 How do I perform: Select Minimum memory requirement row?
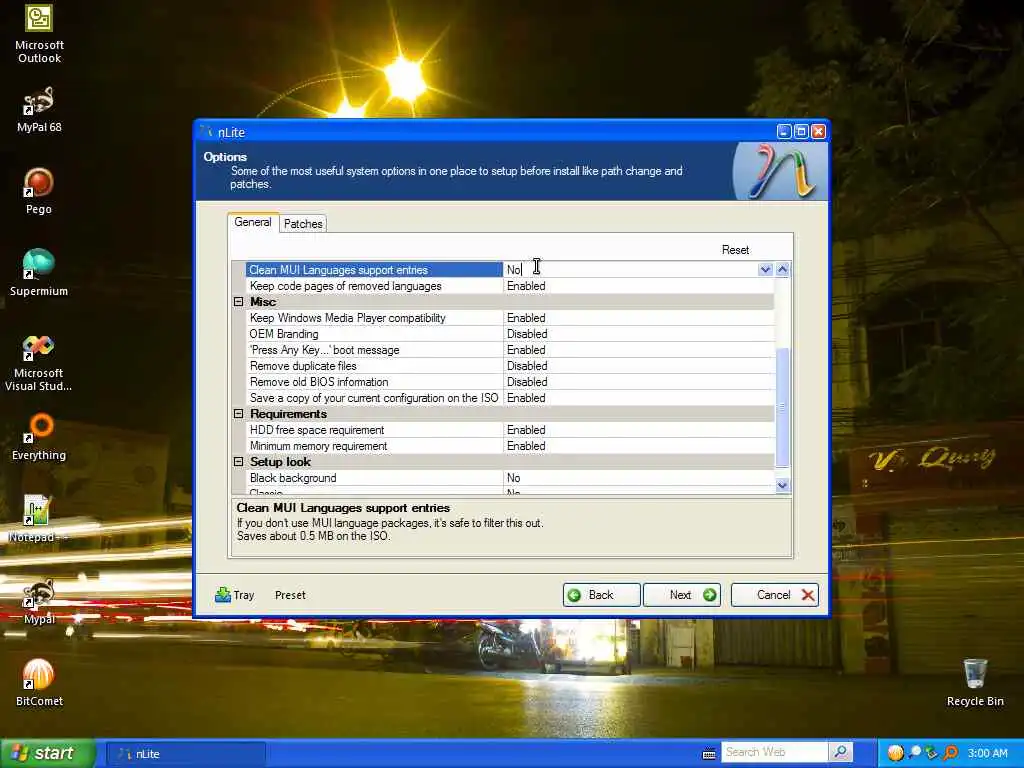[510, 446]
